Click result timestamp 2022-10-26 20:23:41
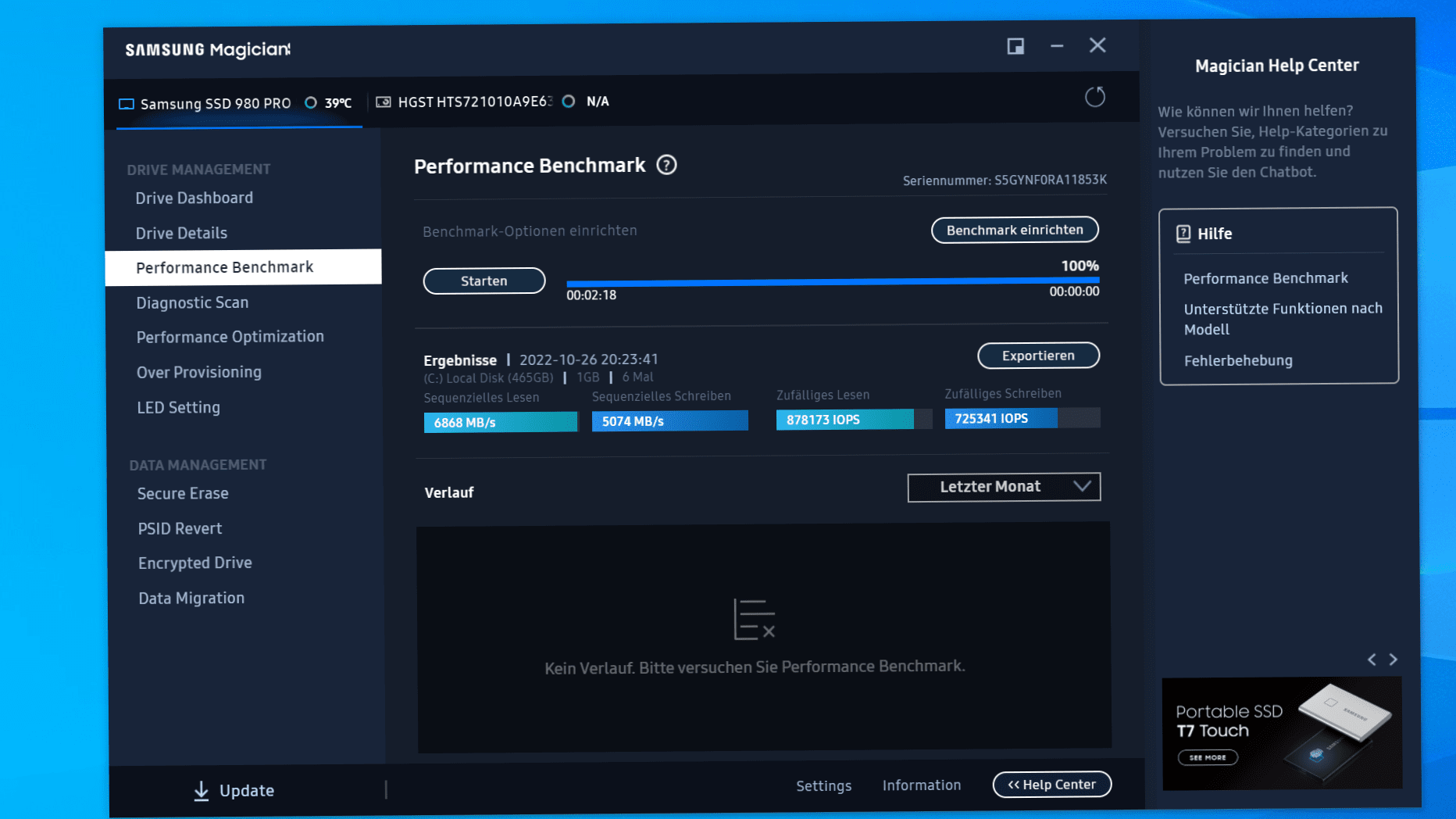The width and height of the screenshot is (1456, 819). [589, 359]
